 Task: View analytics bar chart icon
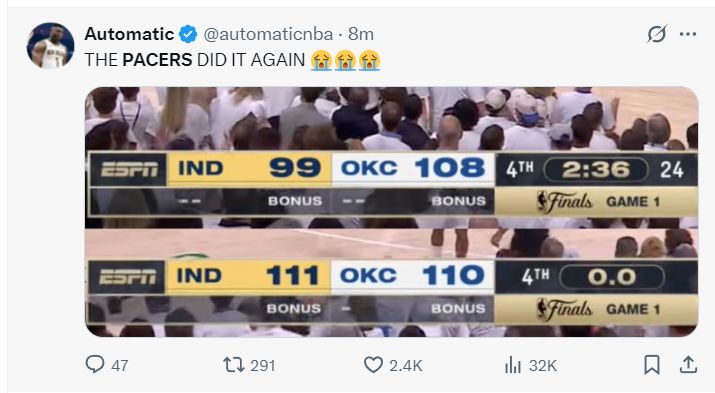pyautogui.click(x=513, y=365)
